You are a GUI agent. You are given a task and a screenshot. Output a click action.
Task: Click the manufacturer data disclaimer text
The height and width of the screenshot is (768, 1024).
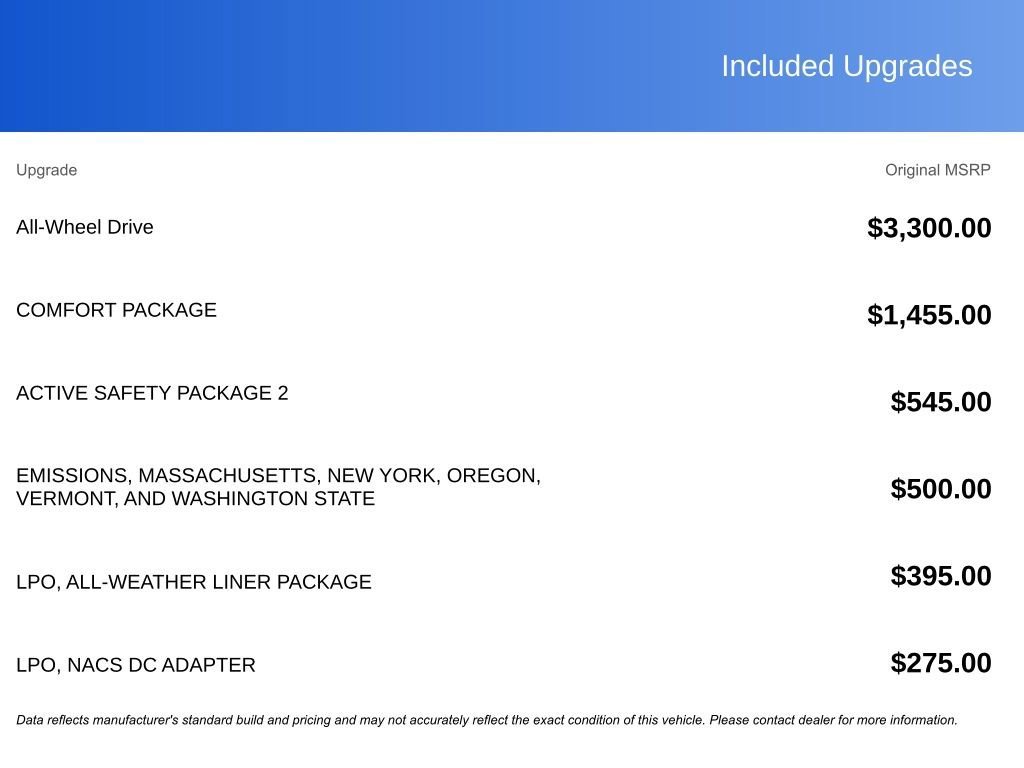click(487, 720)
